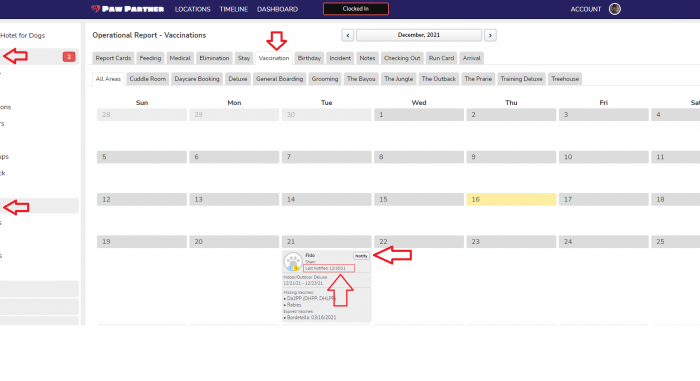Viewport: 700px width, 381px height.
Task: Select calendar day 1 cell
Action: click(419, 115)
